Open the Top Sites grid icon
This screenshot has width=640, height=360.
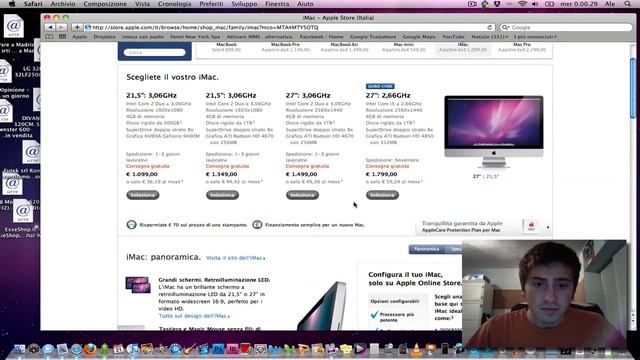click(x=62, y=37)
